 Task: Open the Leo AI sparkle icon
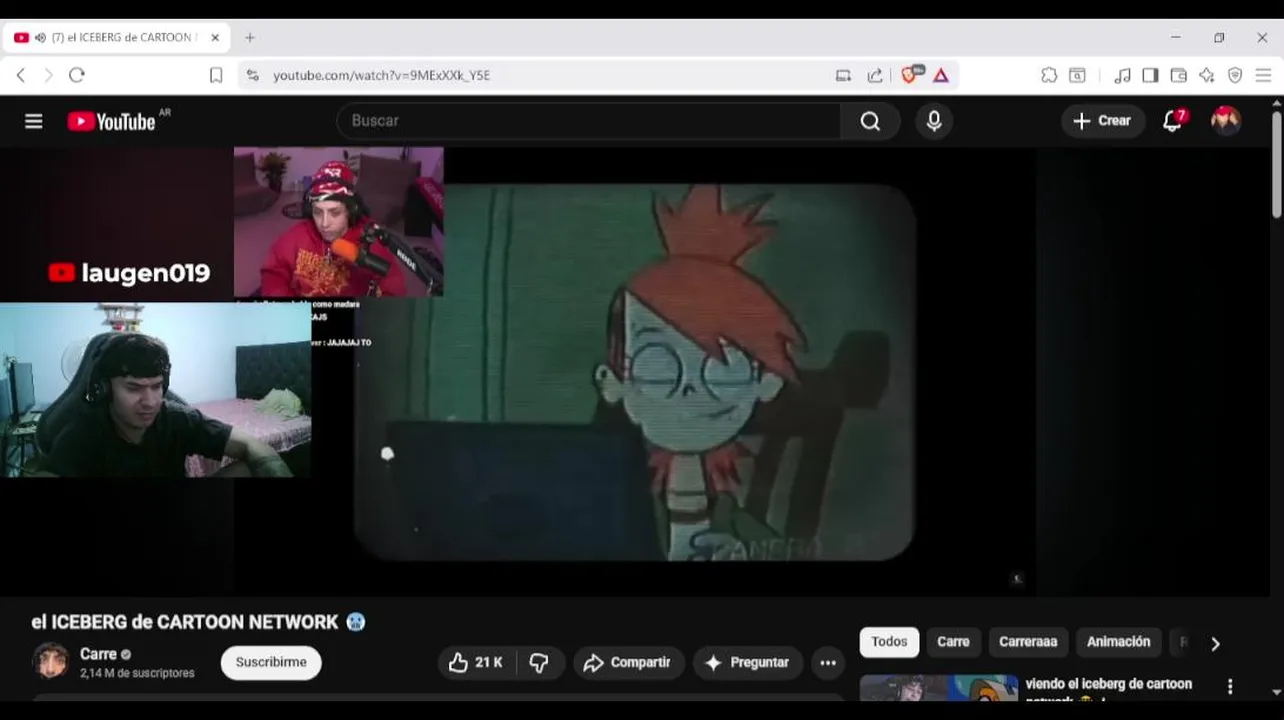[x=1207, y=75]
